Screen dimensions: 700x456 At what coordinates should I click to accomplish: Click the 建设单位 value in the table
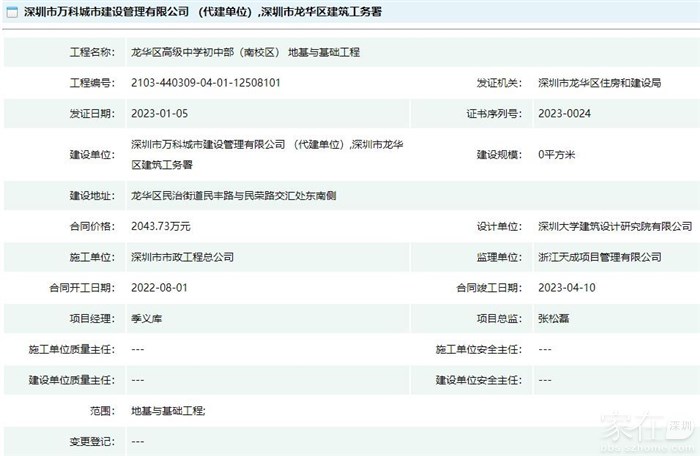pyautogui.click(x=255, y=153)
